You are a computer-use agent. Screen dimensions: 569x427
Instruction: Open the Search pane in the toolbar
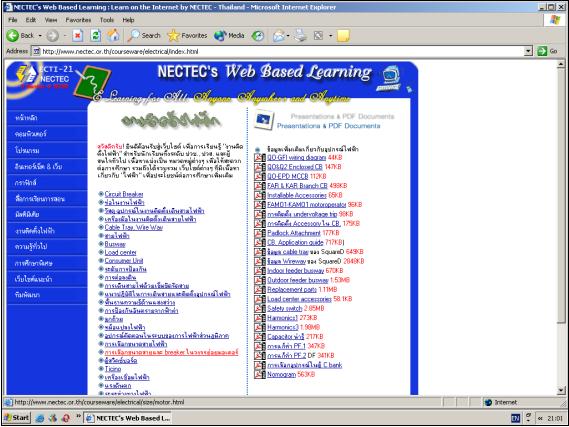(144, 36)
